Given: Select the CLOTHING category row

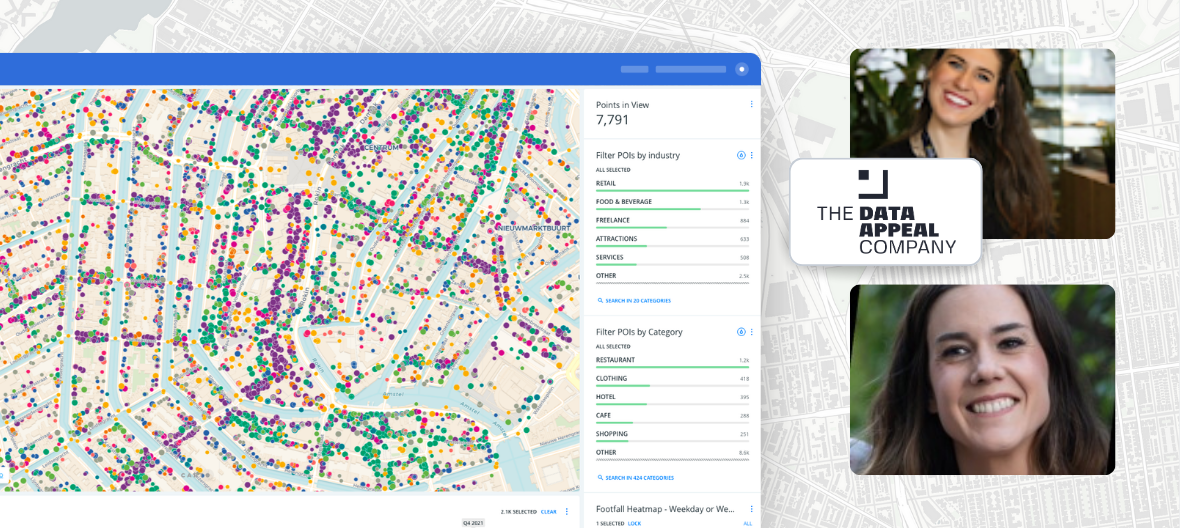Looking at the screenshot, I should 672,381.
